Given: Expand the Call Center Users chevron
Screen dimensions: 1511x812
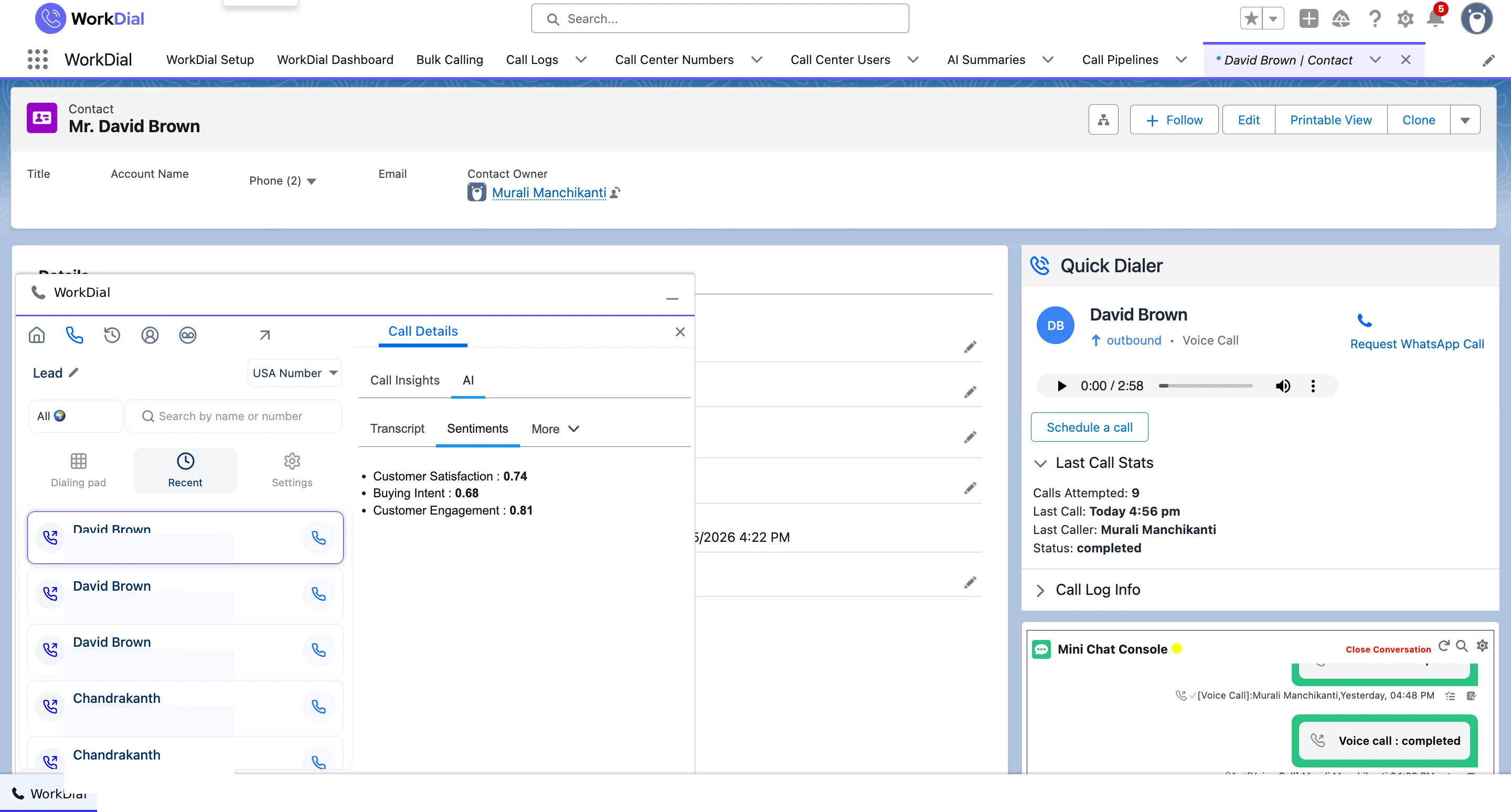Looking at the screenshot, I should click(913, 60).
